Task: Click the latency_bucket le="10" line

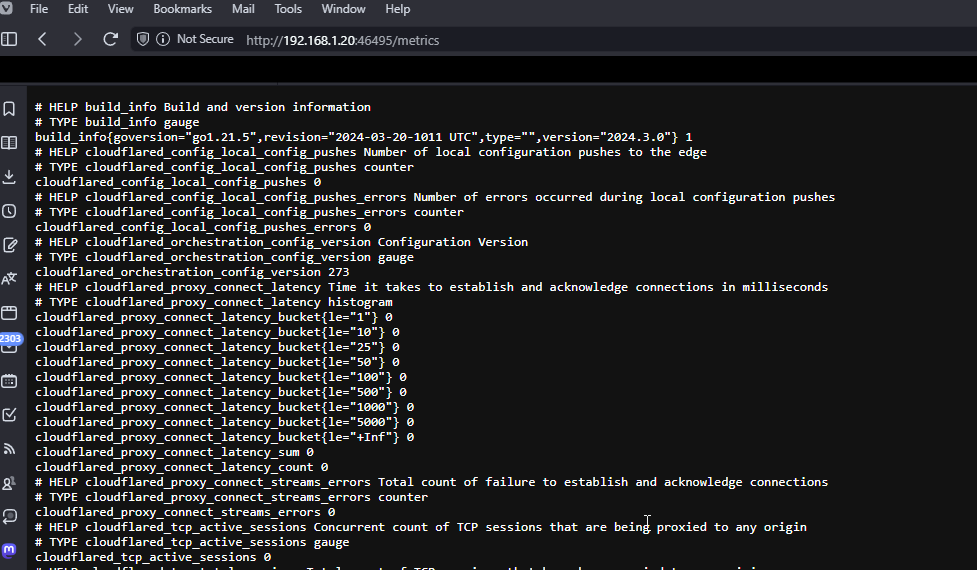Action: [x=217, y=332]
